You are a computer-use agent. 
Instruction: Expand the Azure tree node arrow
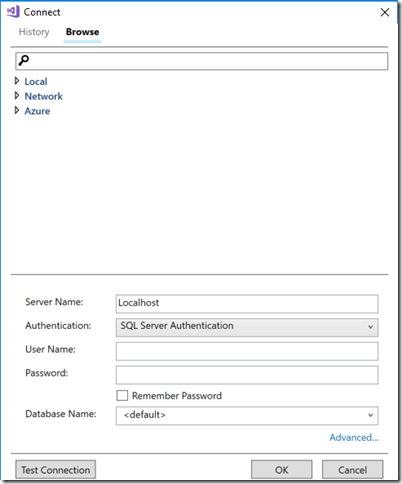(17, 110)
